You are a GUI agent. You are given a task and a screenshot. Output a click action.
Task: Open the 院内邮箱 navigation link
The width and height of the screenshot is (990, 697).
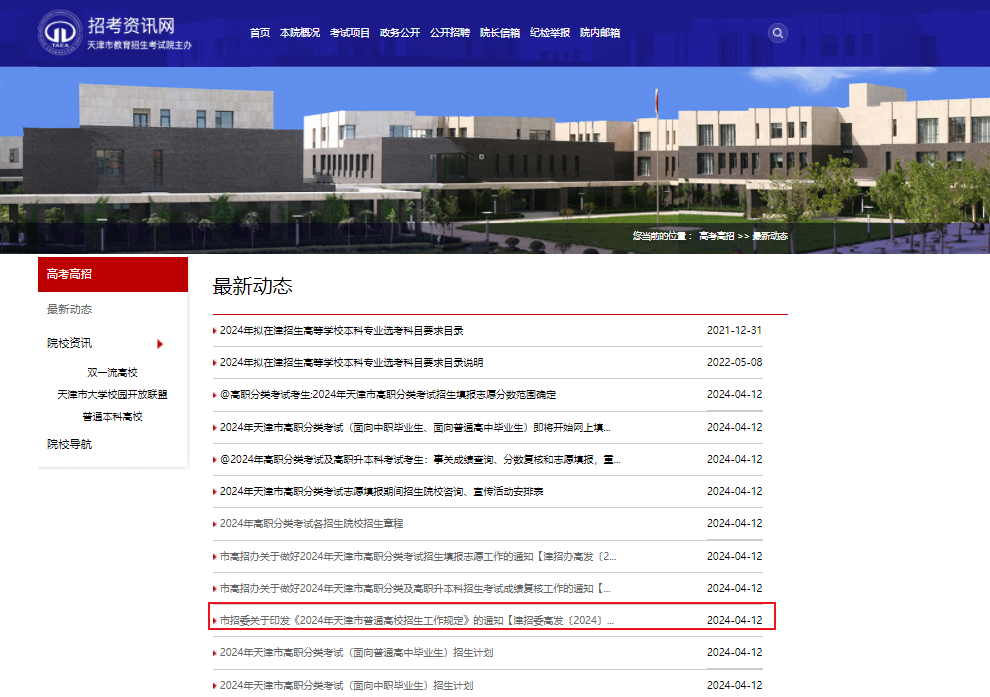pos(600,33)
